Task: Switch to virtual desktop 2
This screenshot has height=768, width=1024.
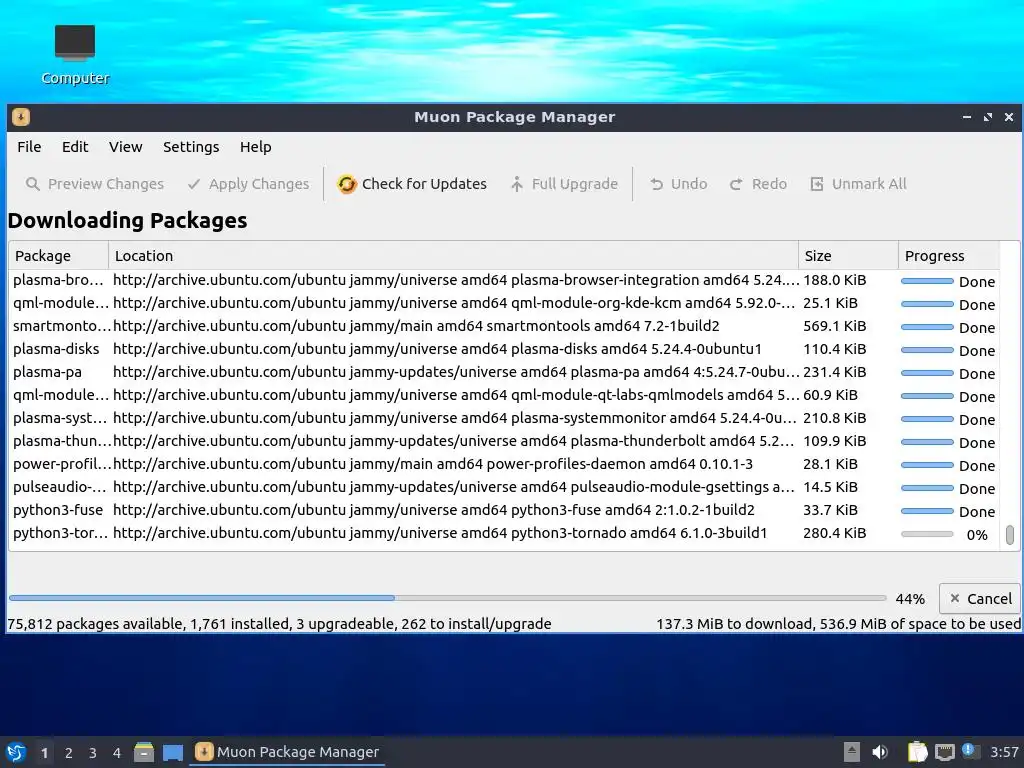Action: [69, 753]
